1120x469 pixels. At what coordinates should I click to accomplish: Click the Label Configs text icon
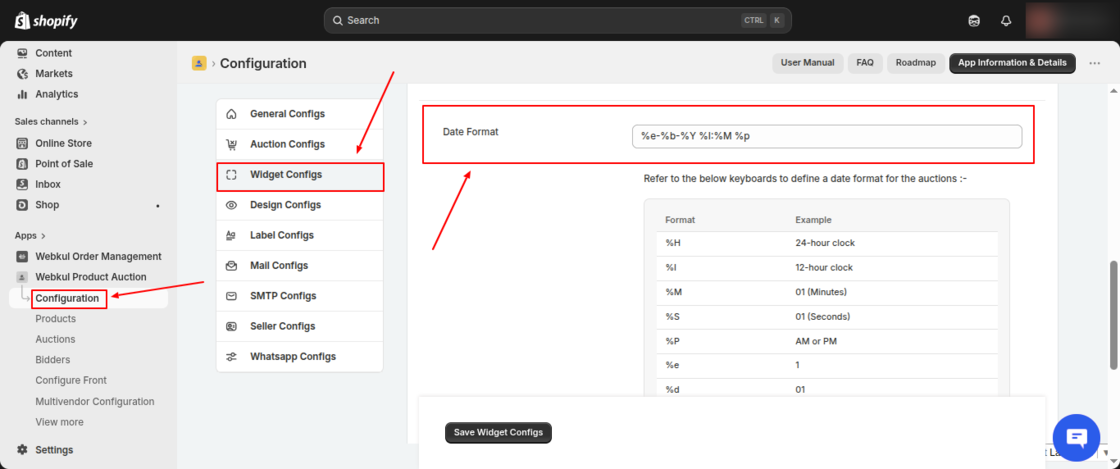click(231, 235)
